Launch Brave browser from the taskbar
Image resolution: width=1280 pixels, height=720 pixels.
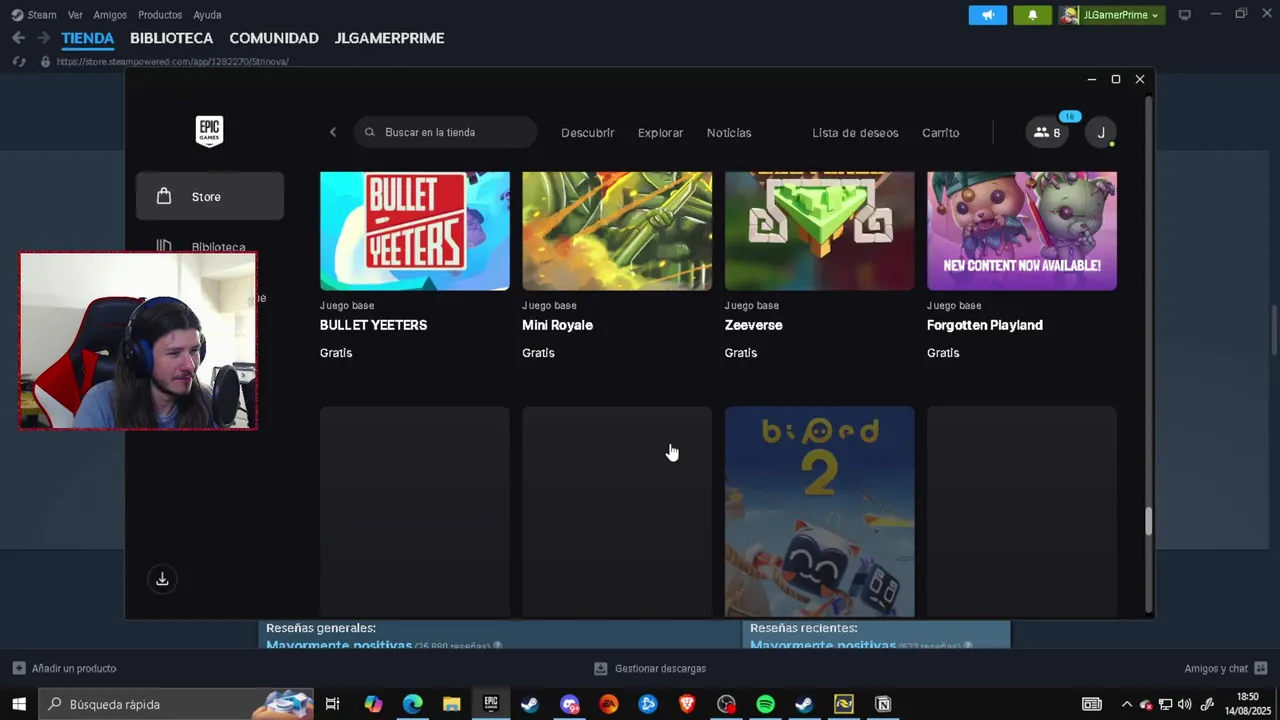pos(687,704)
